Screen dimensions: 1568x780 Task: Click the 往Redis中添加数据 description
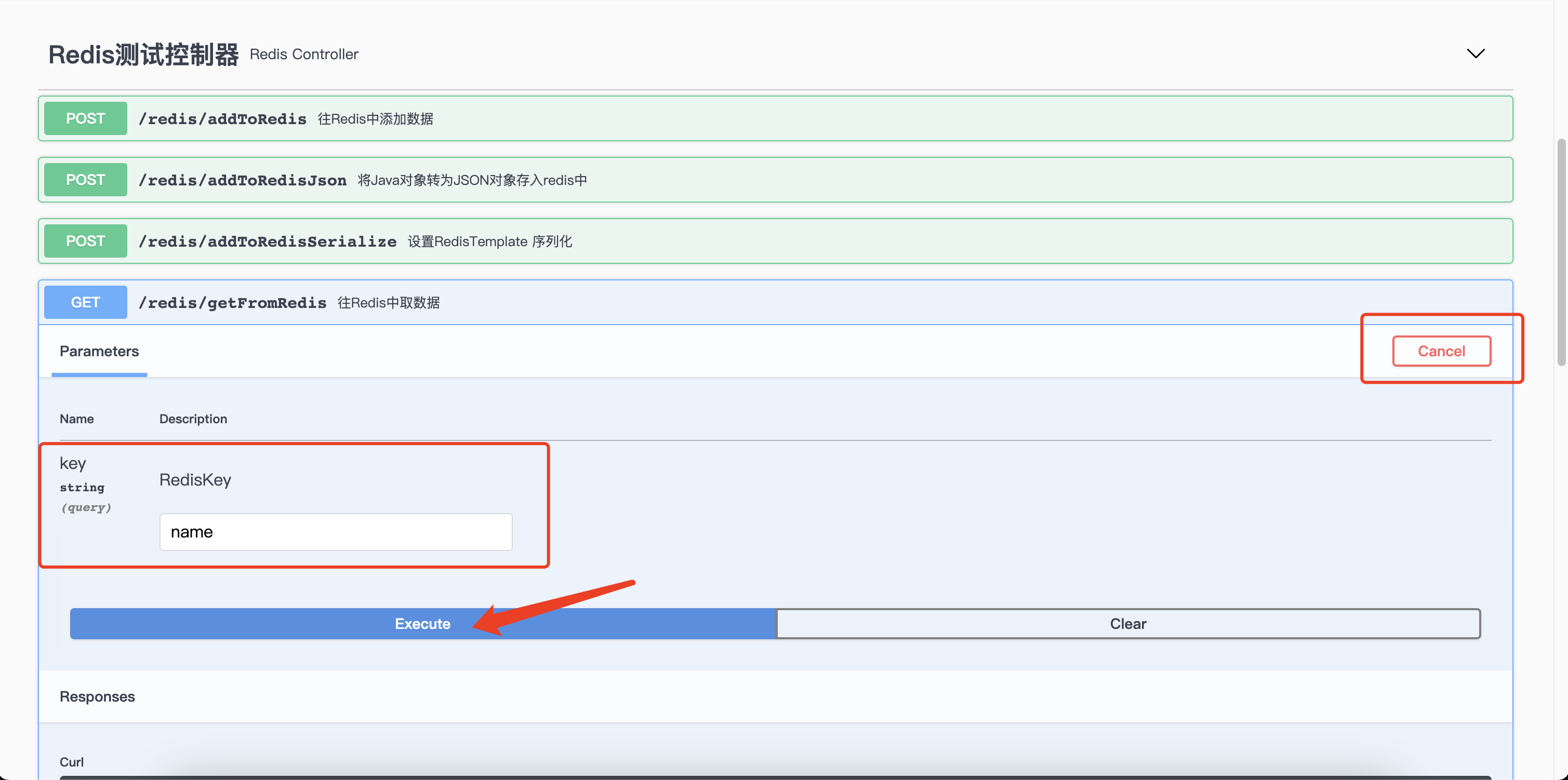coord(376,118)
